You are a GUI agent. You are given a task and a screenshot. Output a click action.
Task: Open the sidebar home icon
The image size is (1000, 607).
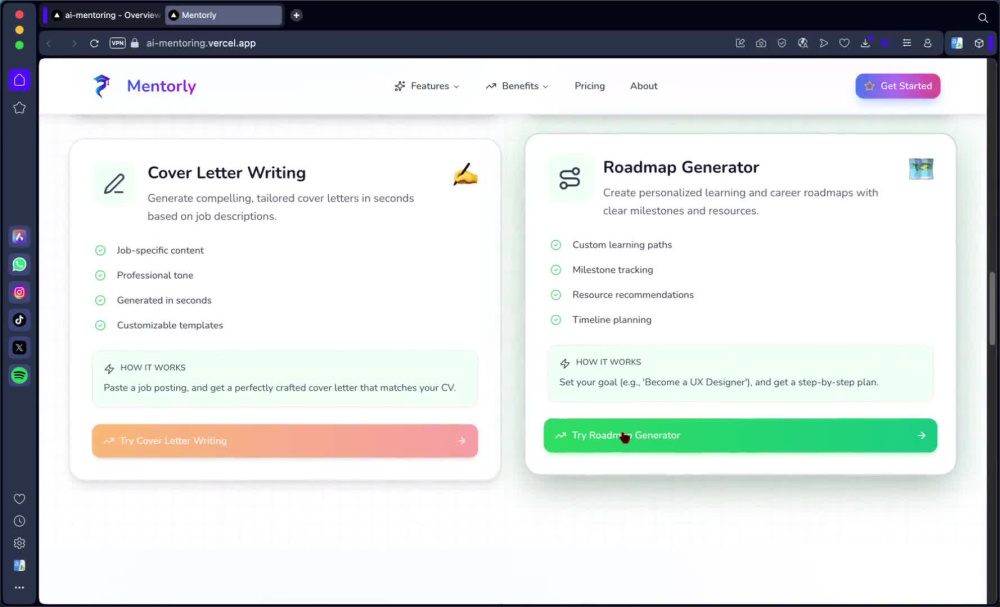click(20, 80)
